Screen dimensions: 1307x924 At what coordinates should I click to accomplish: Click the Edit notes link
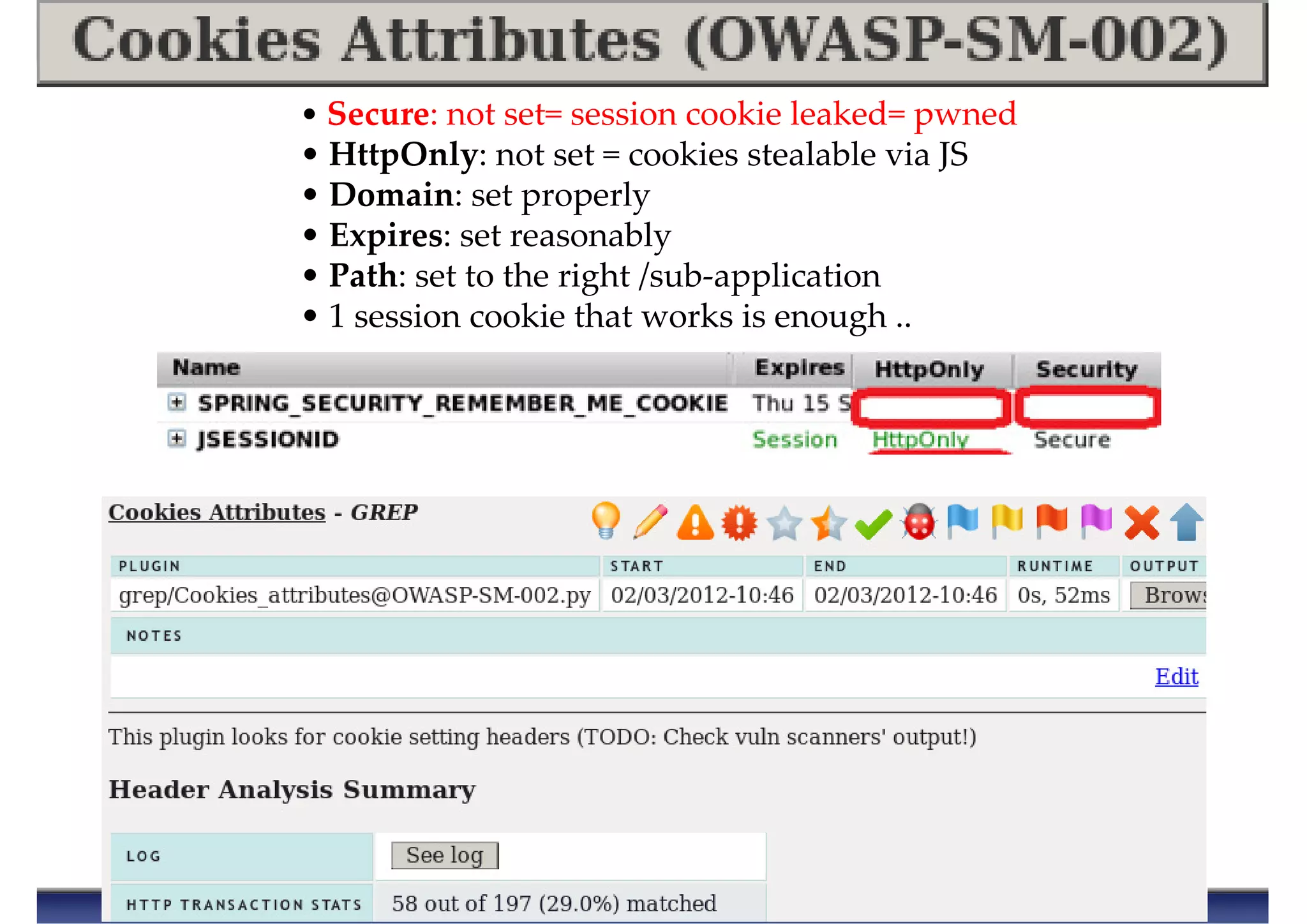point(1177,676)
